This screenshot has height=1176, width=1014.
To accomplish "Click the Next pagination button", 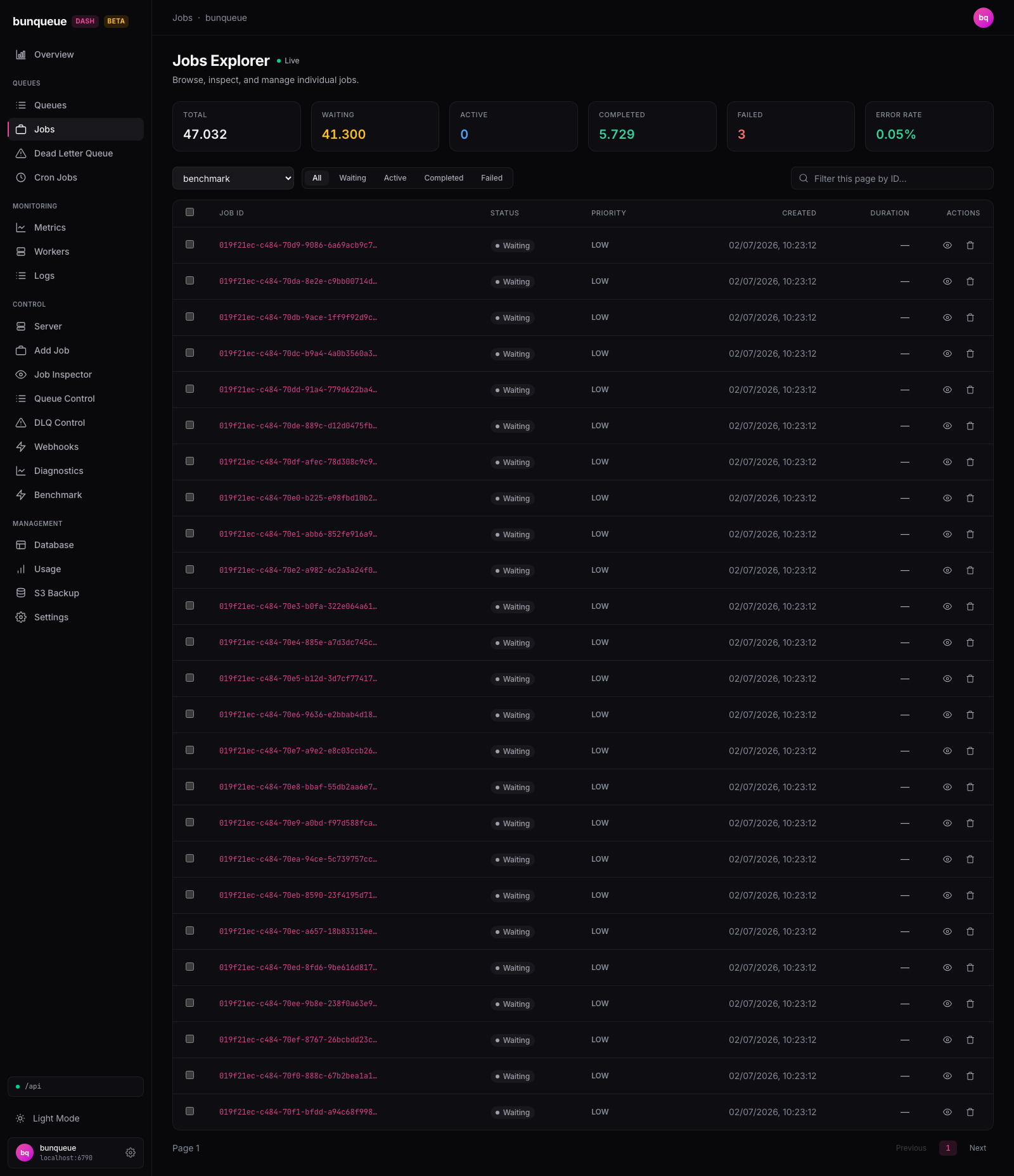I will (x=978, y=1148).
